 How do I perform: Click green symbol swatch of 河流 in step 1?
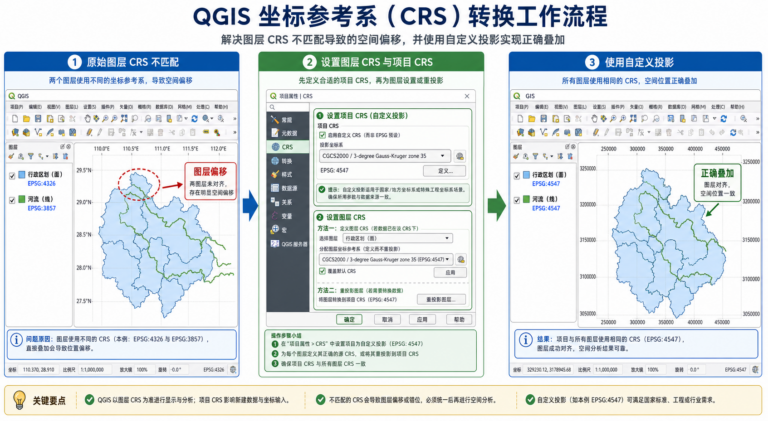pyautogui.click(x=22, y=199)
